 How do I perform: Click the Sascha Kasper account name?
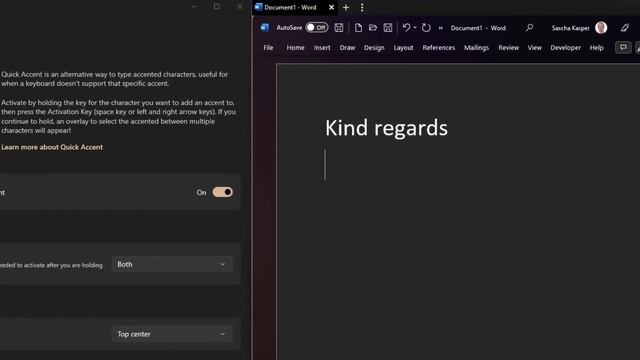pyautogui.click(x=570, y=28)
